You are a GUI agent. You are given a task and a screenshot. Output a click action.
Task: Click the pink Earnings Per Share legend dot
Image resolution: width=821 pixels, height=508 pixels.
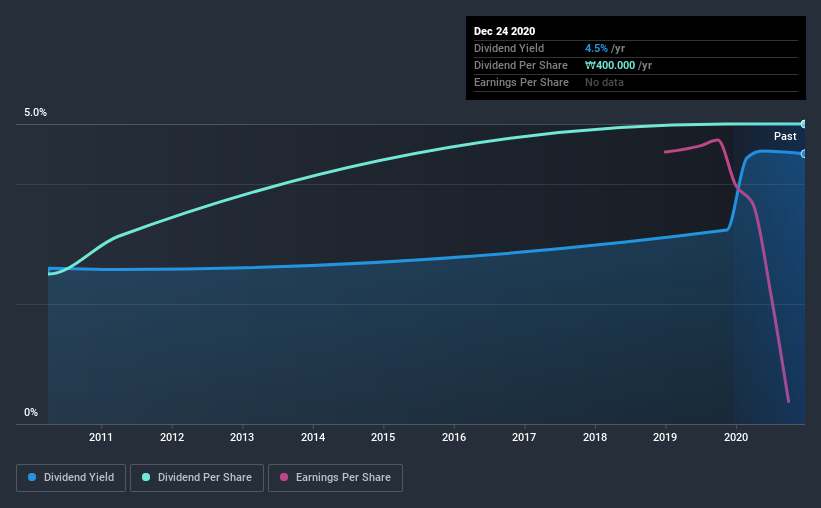[x=284, y=477]
